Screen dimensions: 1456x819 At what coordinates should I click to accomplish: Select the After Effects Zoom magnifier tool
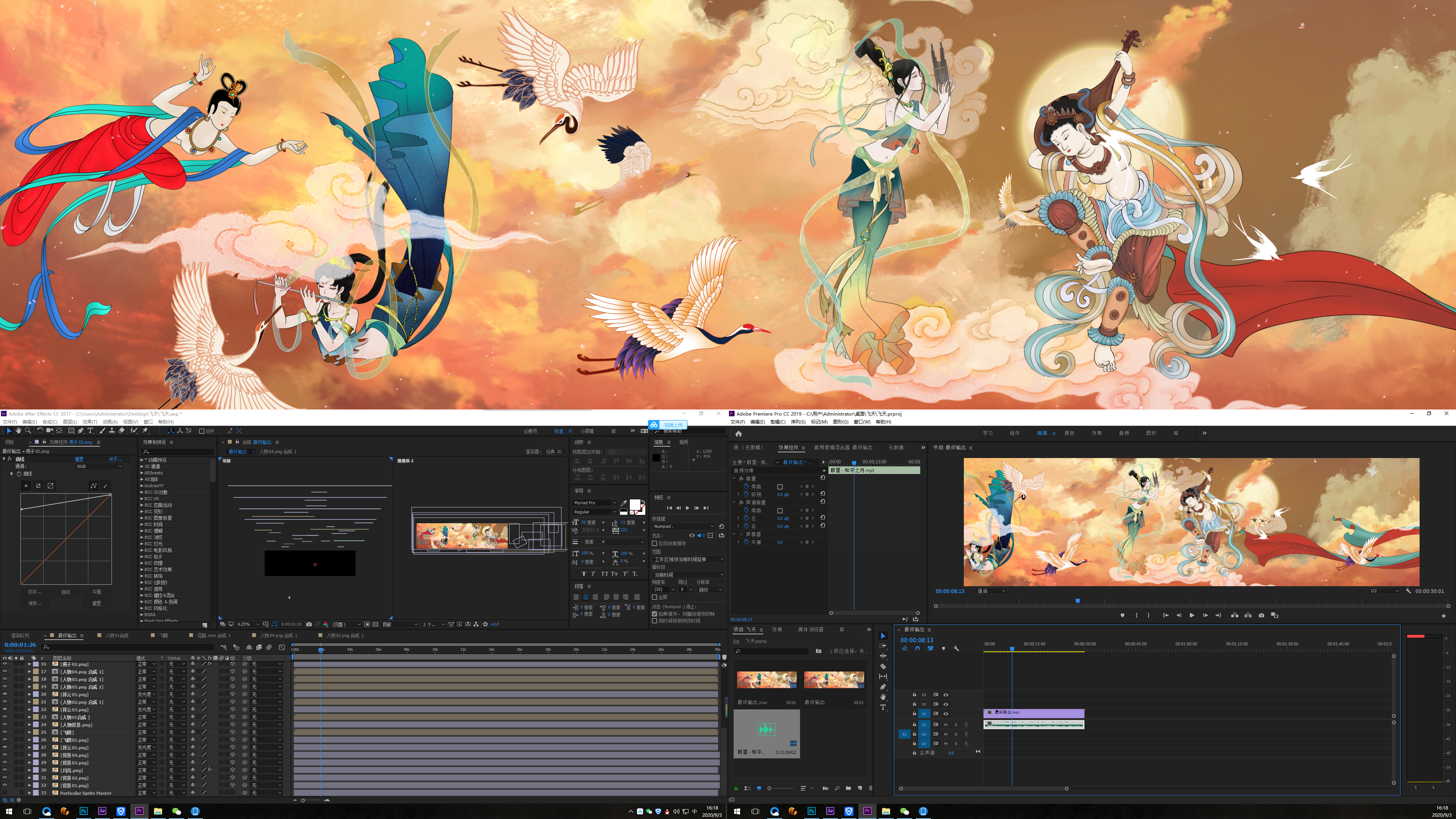point(28,431)
